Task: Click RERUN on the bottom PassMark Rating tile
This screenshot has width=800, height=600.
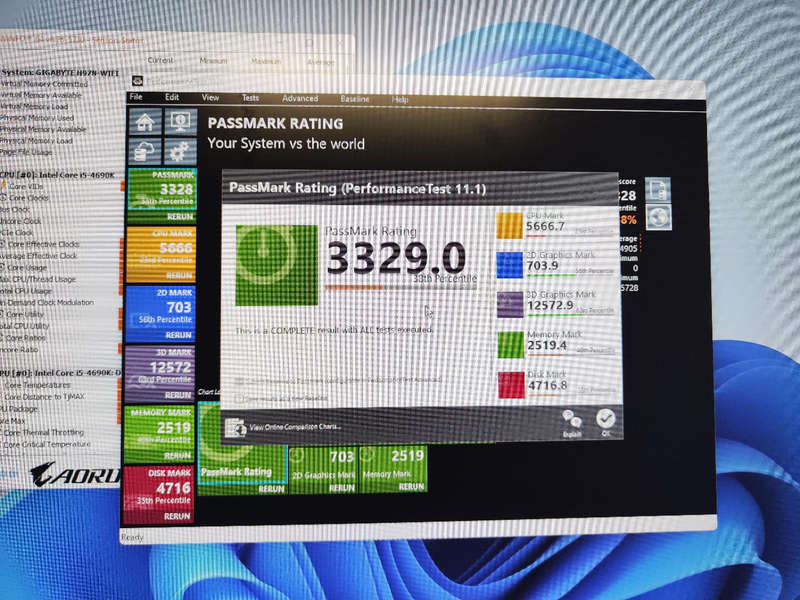Action: [x=271, y=489]
